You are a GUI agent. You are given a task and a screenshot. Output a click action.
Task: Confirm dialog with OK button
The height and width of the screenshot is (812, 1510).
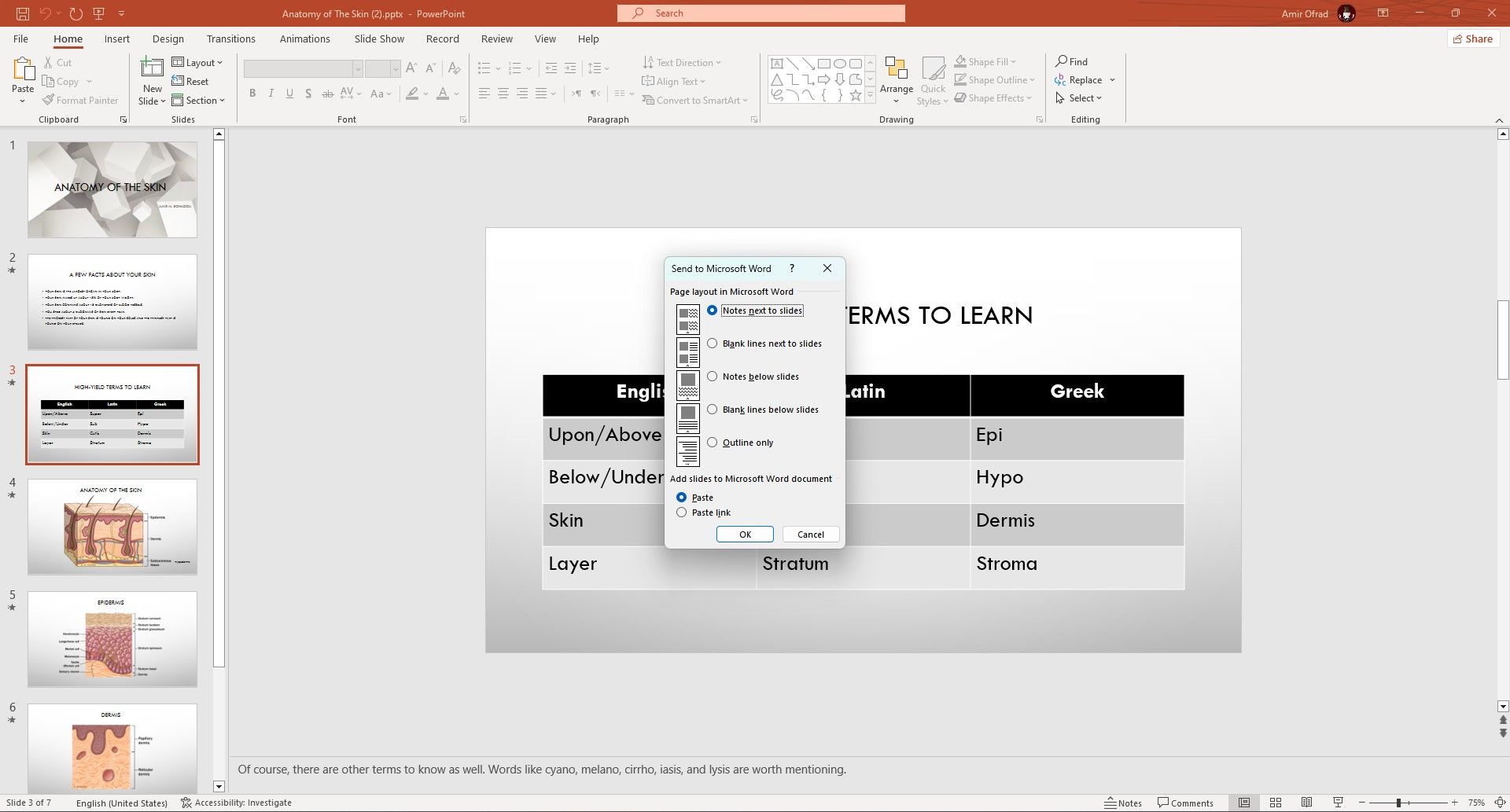(x=744, y=534)
